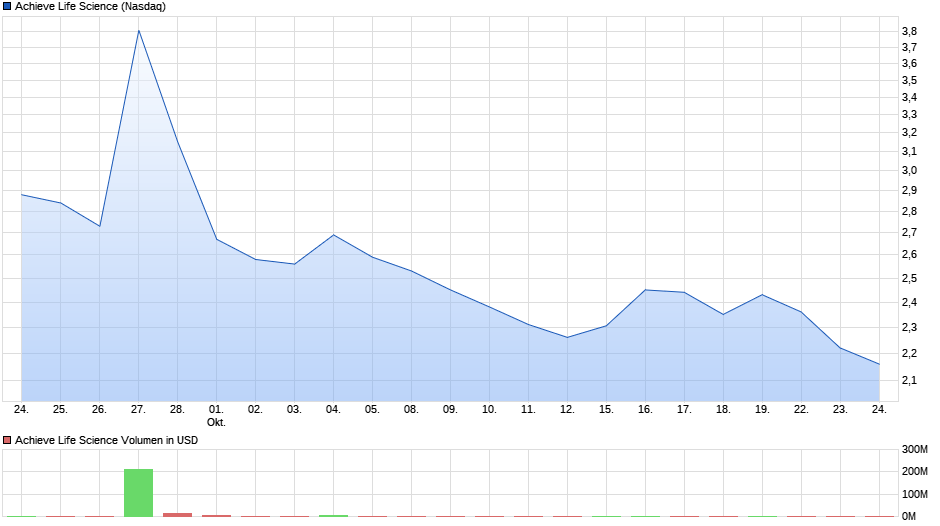940x526 pixels.
Task: Click the red Volumen legend square
Action: pyautogui.click(x=7, y=440)
